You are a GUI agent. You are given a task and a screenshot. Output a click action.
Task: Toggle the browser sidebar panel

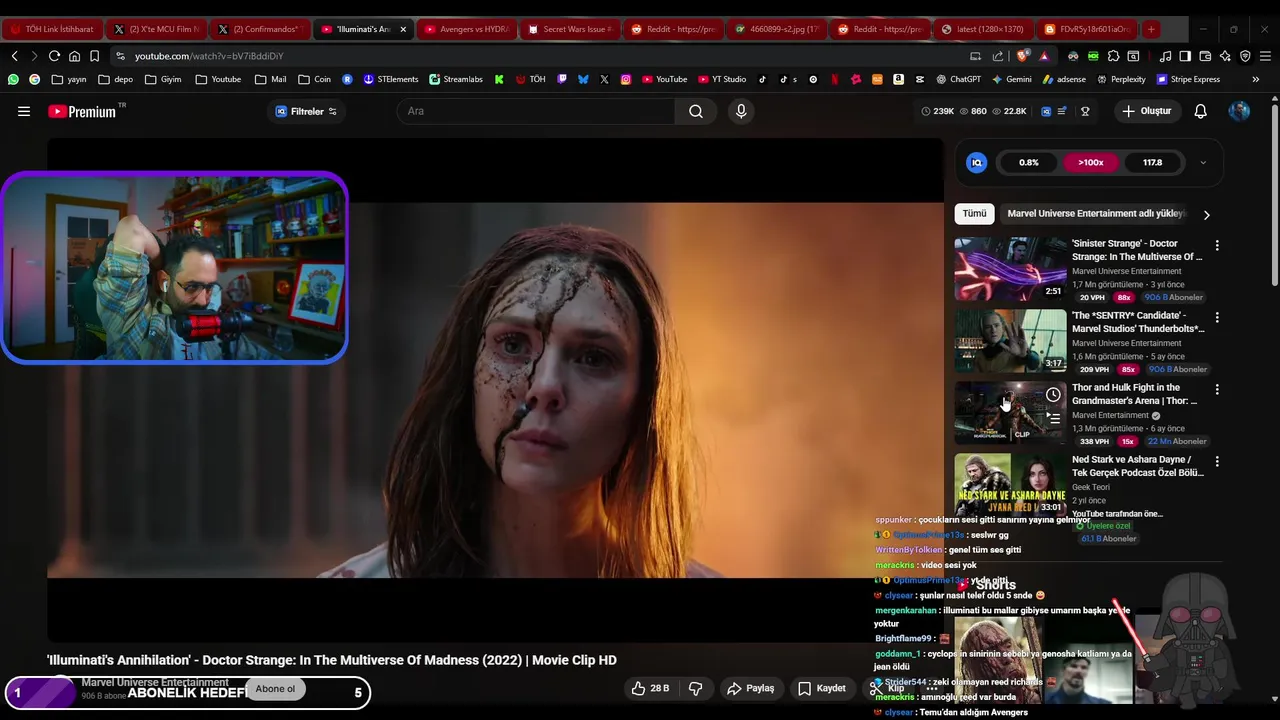(x=1184, y=56)
